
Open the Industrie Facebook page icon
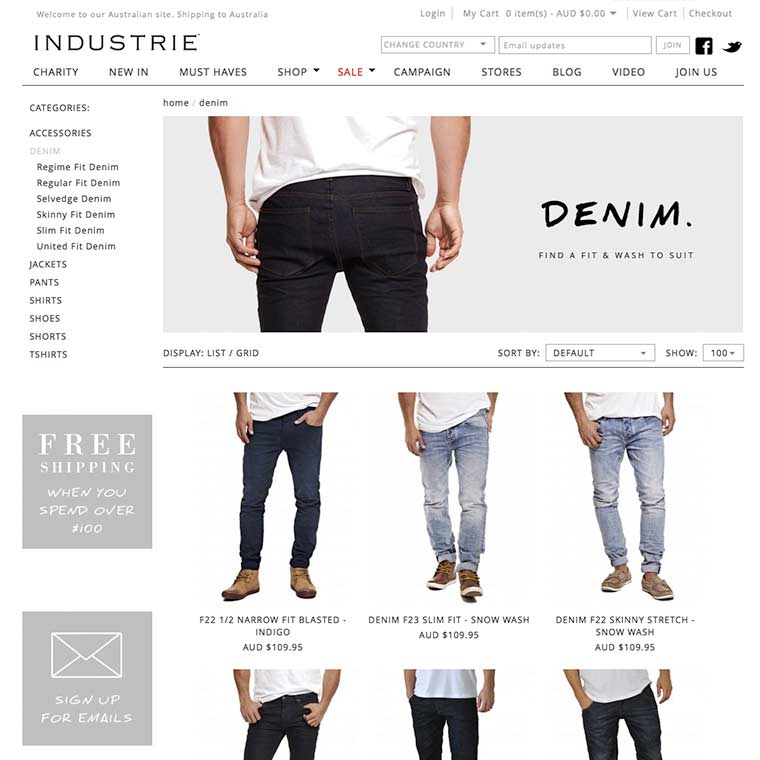click(704, 46)
